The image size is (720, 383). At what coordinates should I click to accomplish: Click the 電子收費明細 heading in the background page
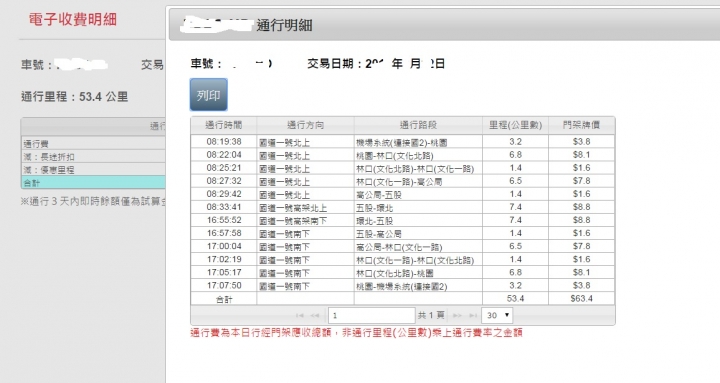[x=73, y=20]
